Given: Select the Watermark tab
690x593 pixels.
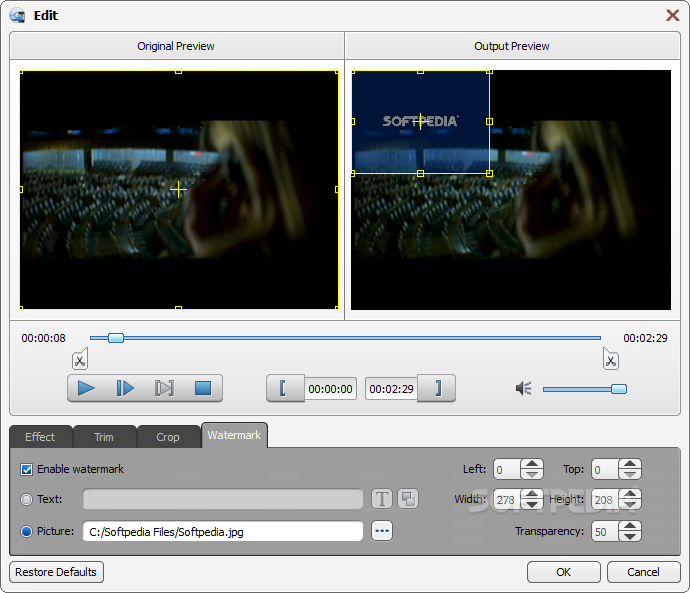Looking at the screenshot, I should (234, 435).
